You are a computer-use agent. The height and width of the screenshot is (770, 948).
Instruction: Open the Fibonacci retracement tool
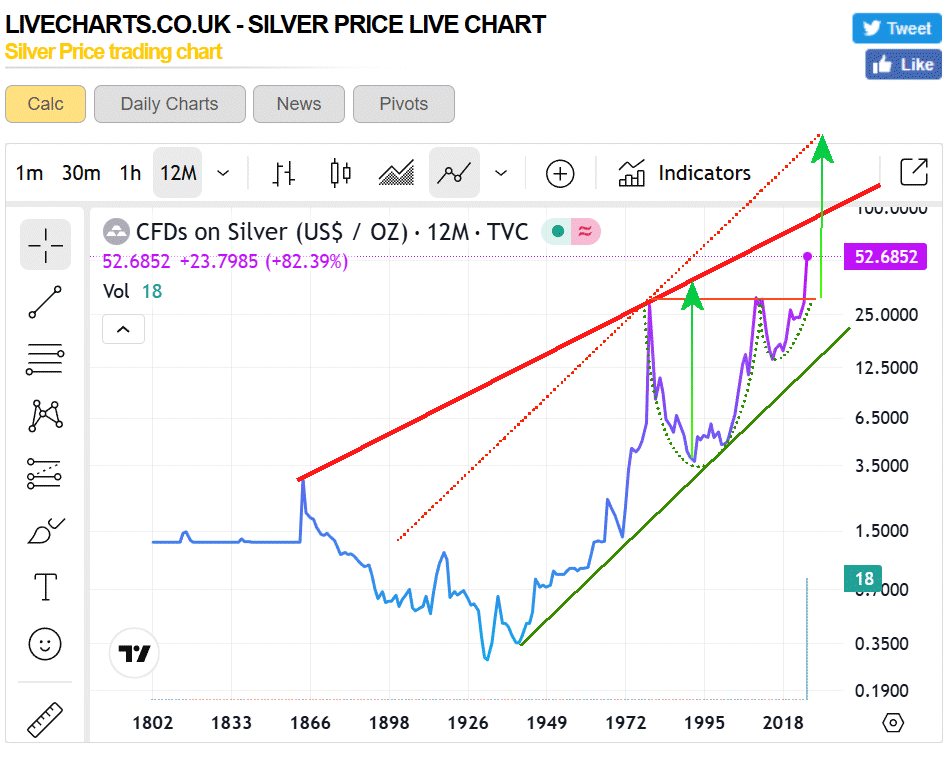coord(45,358)
